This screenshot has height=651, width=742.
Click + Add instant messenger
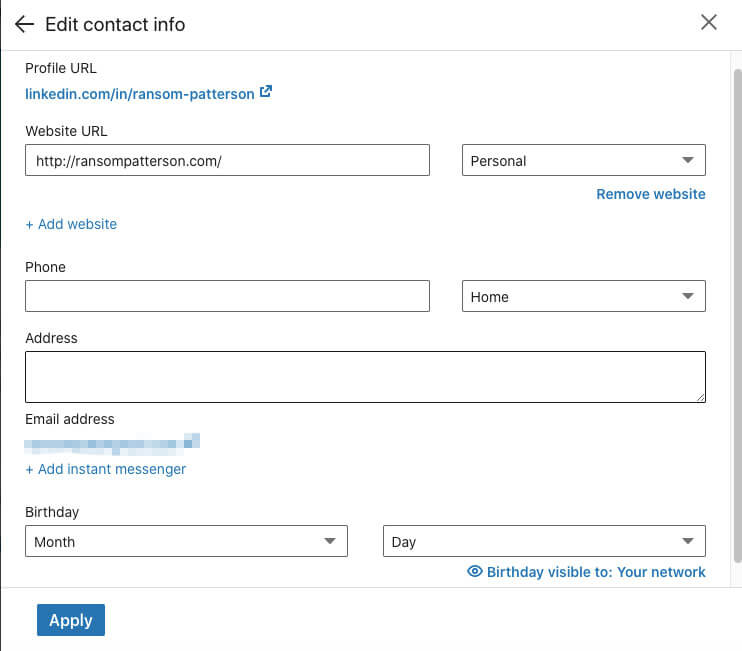(x=106, y=469)
